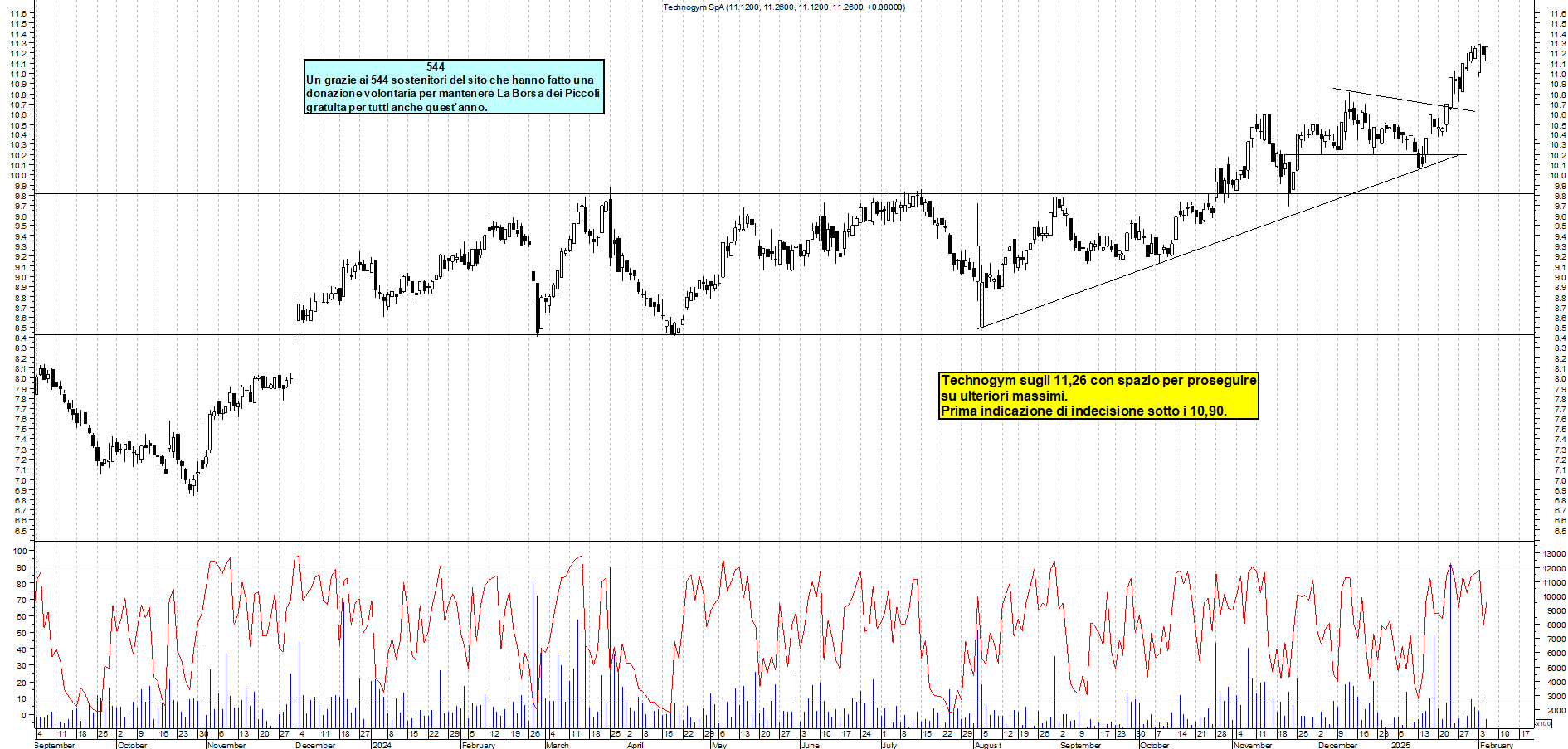Select the 2000 volume axis value
Viewport: 1568px width, 749px height.
(1556, 710)
